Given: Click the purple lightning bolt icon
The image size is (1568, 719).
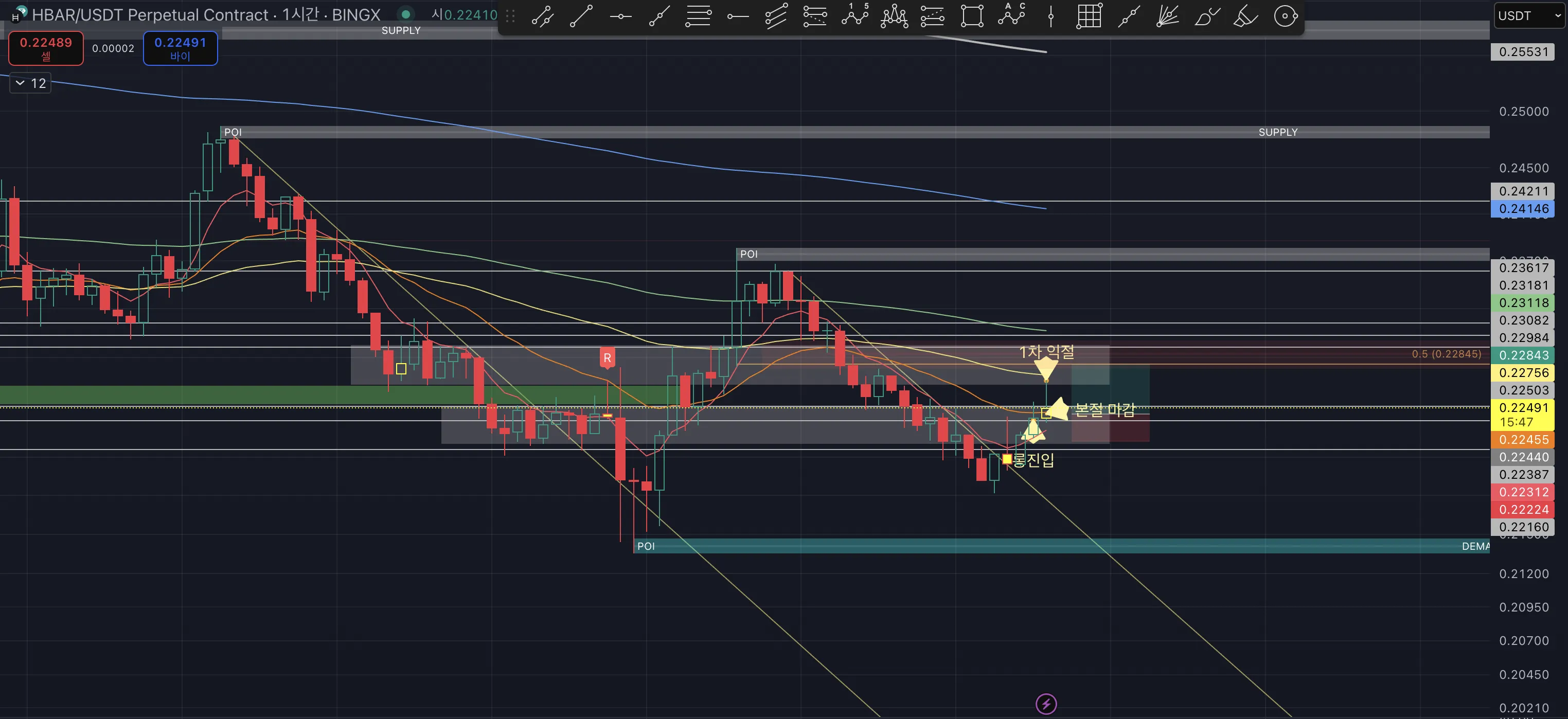Looking at the screenshot, I should [x=1046, y=704].
